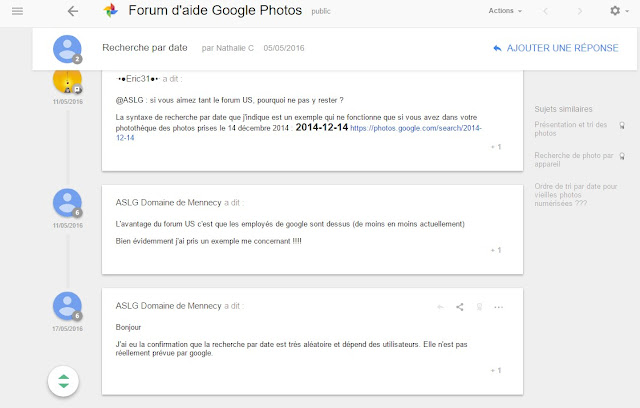The height and width of the screenshot is (408, 640).
Task: Mark the Bonjour post as best answer
Action: (479, 307)
